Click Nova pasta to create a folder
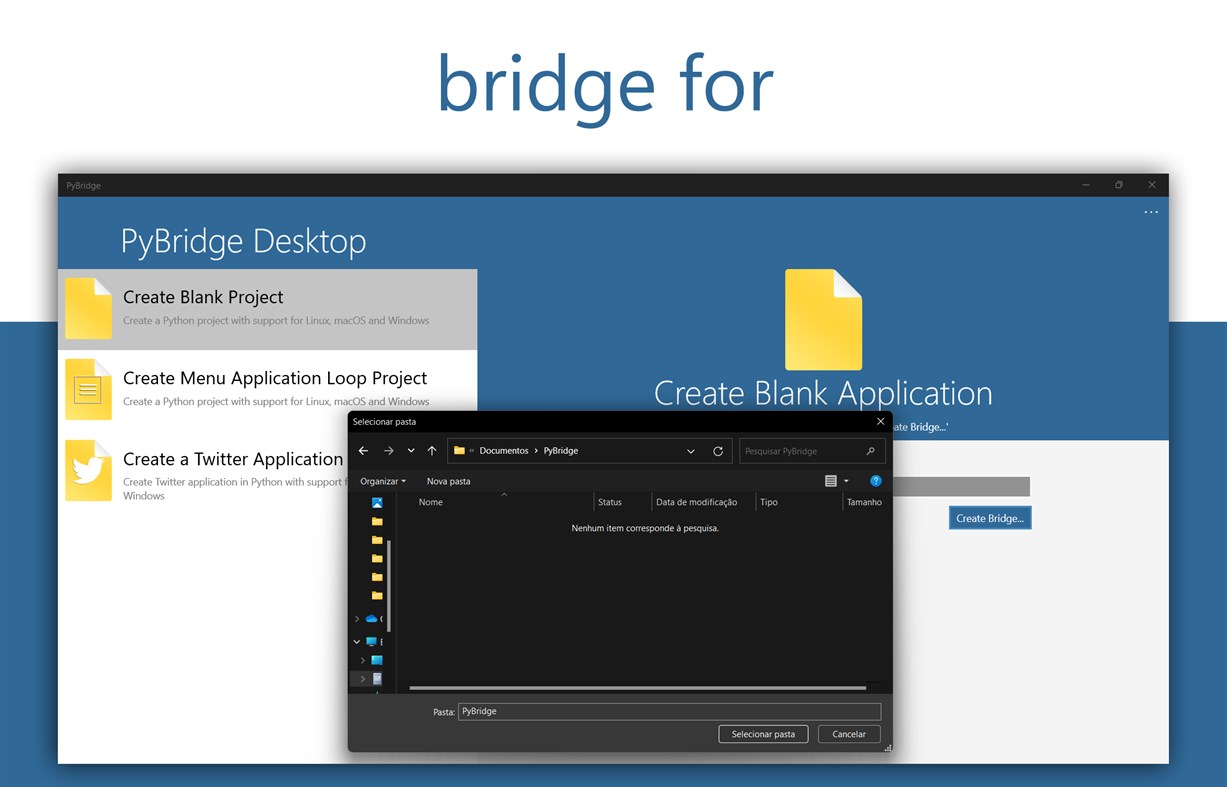Image resolution: width=1227 pixels, height=787 pixels. (x=448, y=481)
